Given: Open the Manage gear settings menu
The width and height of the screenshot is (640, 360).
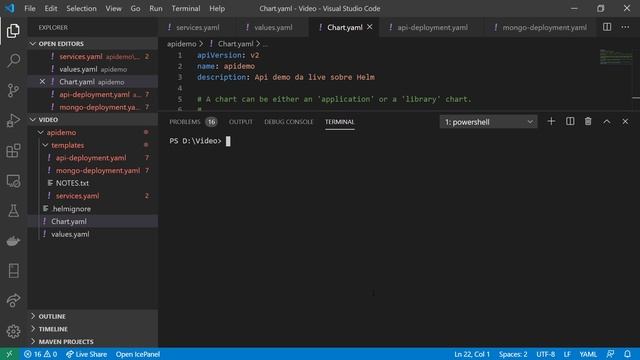Looking at the screenshot, I should point(13,331).
